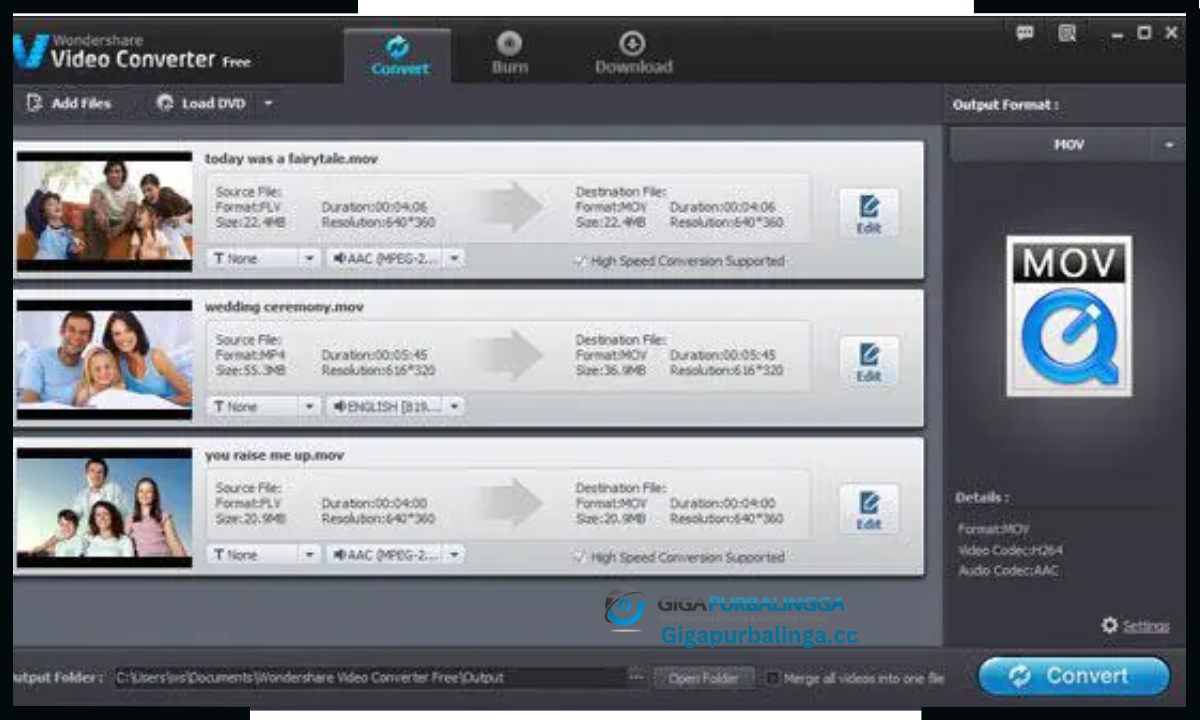The height and width of the screenshot is (720, 1200).
Task: Switch to the Convert tab
Action: 398,55
